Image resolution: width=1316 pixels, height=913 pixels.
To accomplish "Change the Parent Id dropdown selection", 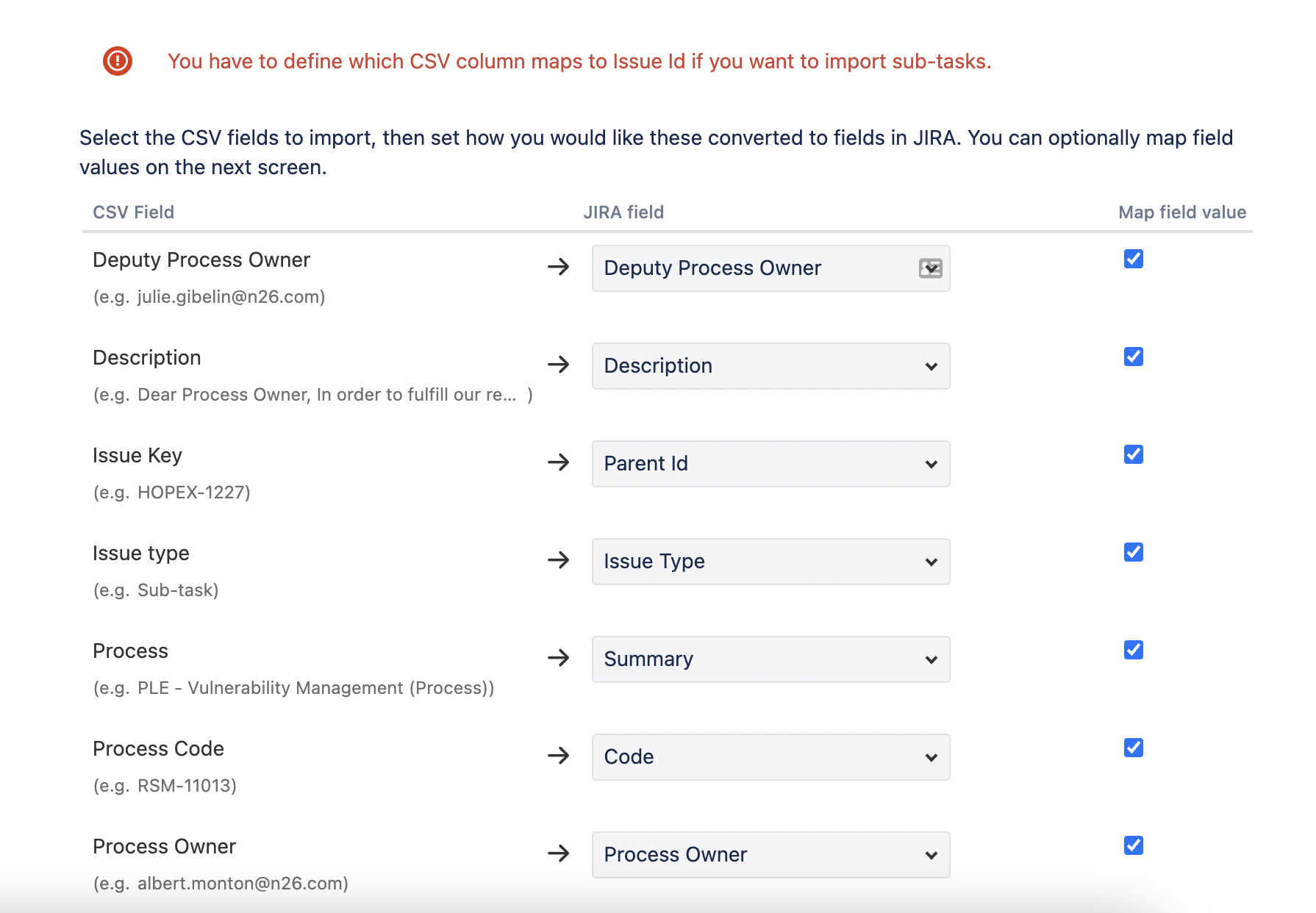I will (x=770, y=463).
